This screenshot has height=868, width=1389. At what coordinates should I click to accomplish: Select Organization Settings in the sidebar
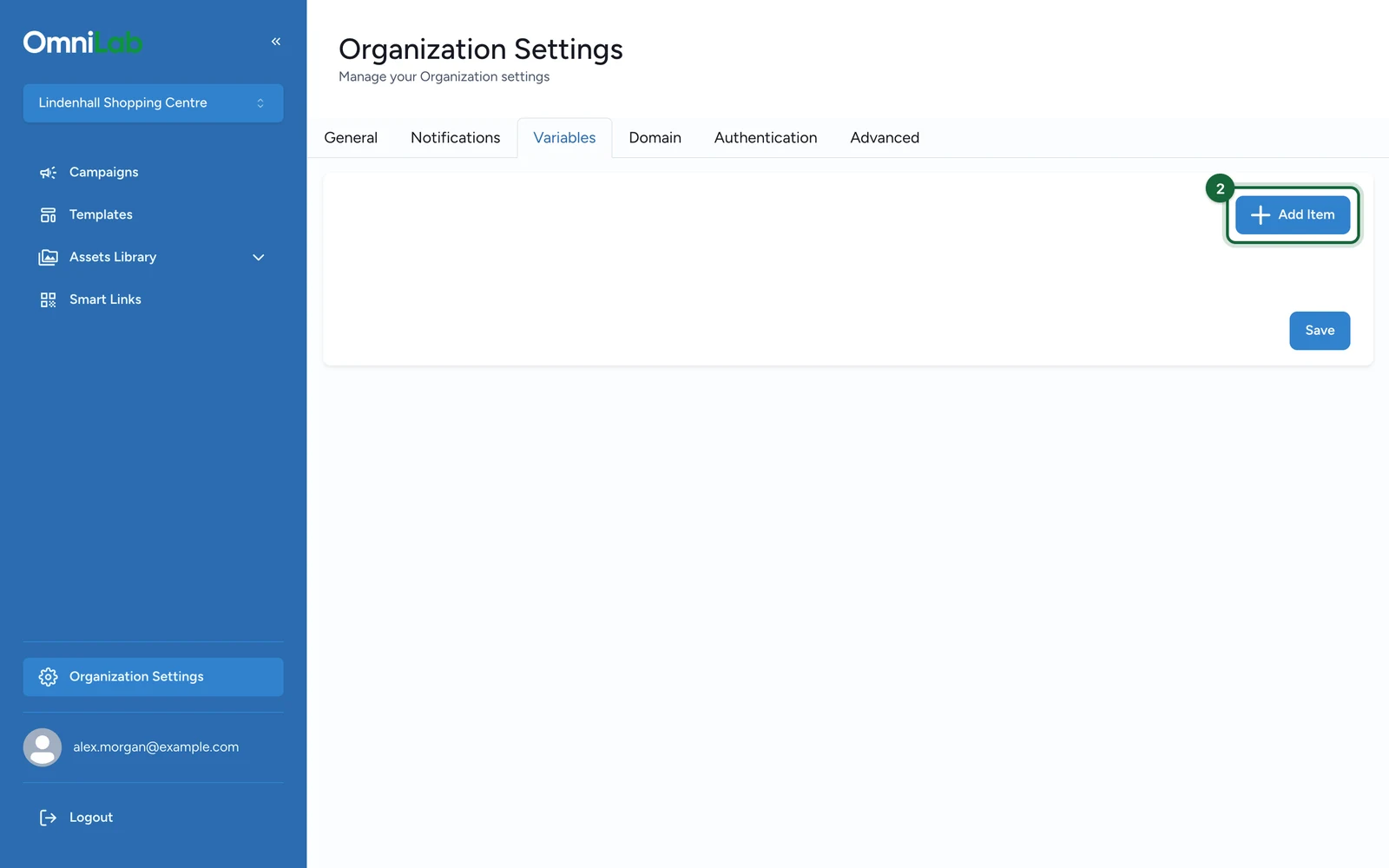point(153,677)
